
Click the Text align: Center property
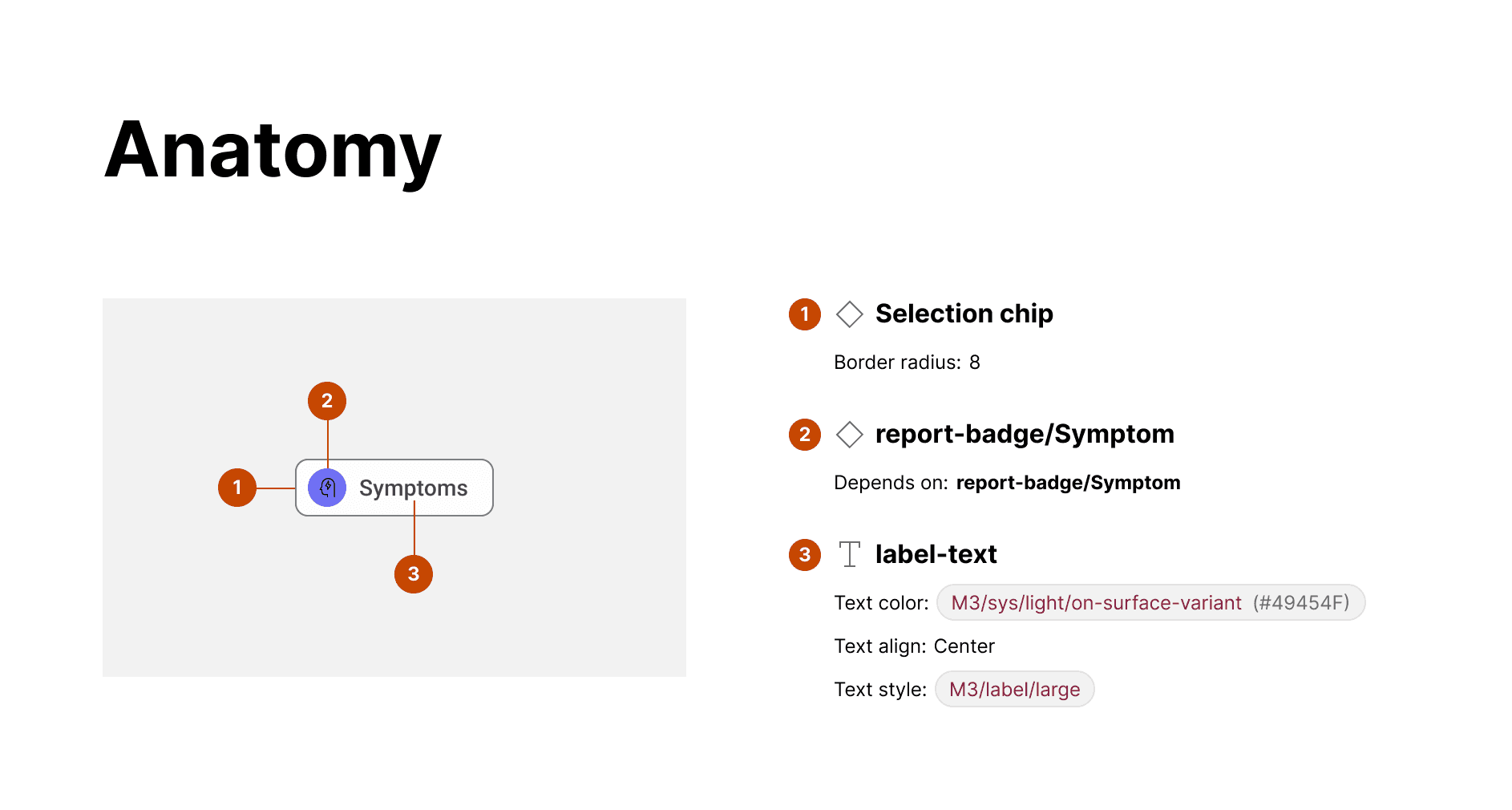pyautogui.click(x=914, y=646)
